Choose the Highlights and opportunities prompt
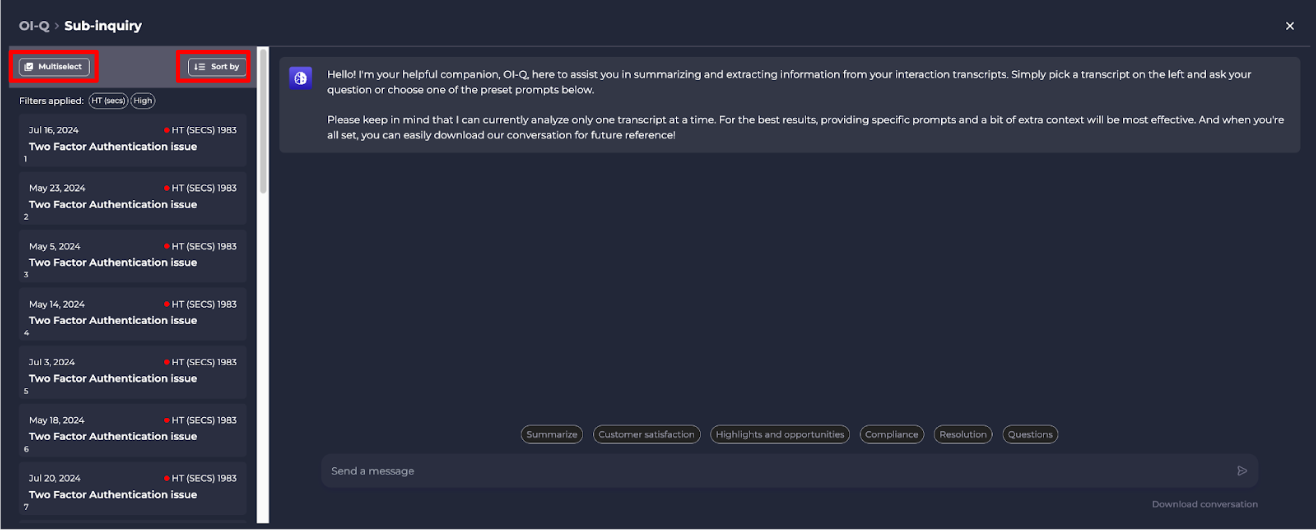 tap(780, 435)
